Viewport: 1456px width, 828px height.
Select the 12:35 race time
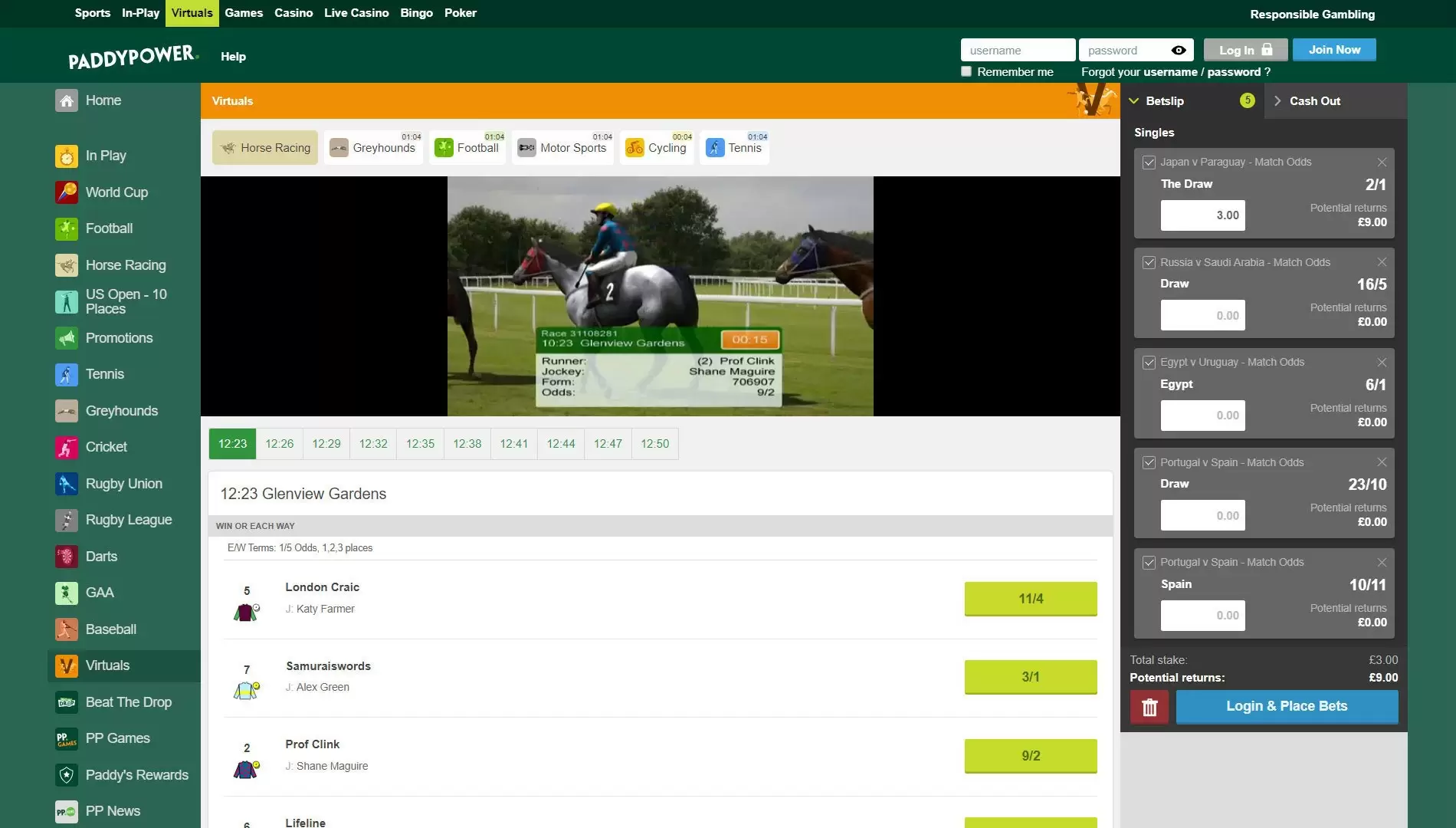point(420,444)
